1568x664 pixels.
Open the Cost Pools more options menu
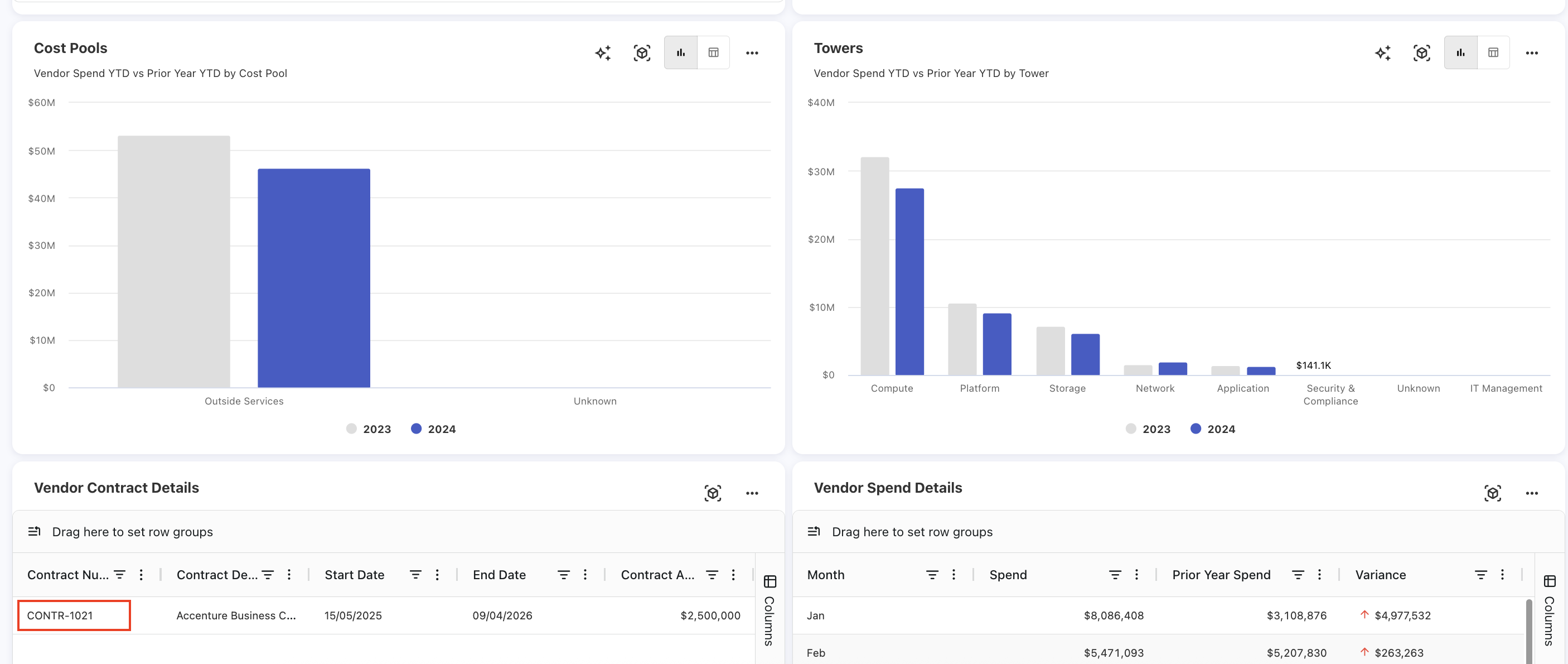click(752, 53)
